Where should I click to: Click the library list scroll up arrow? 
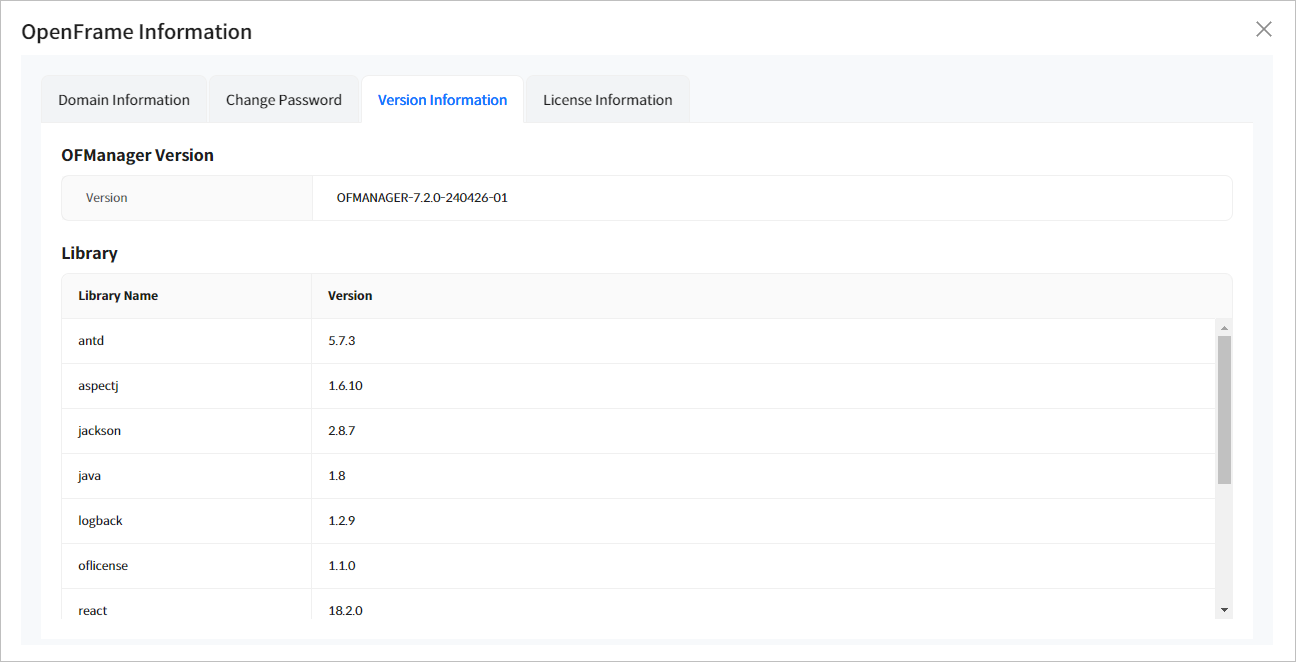pos(1224,328)
